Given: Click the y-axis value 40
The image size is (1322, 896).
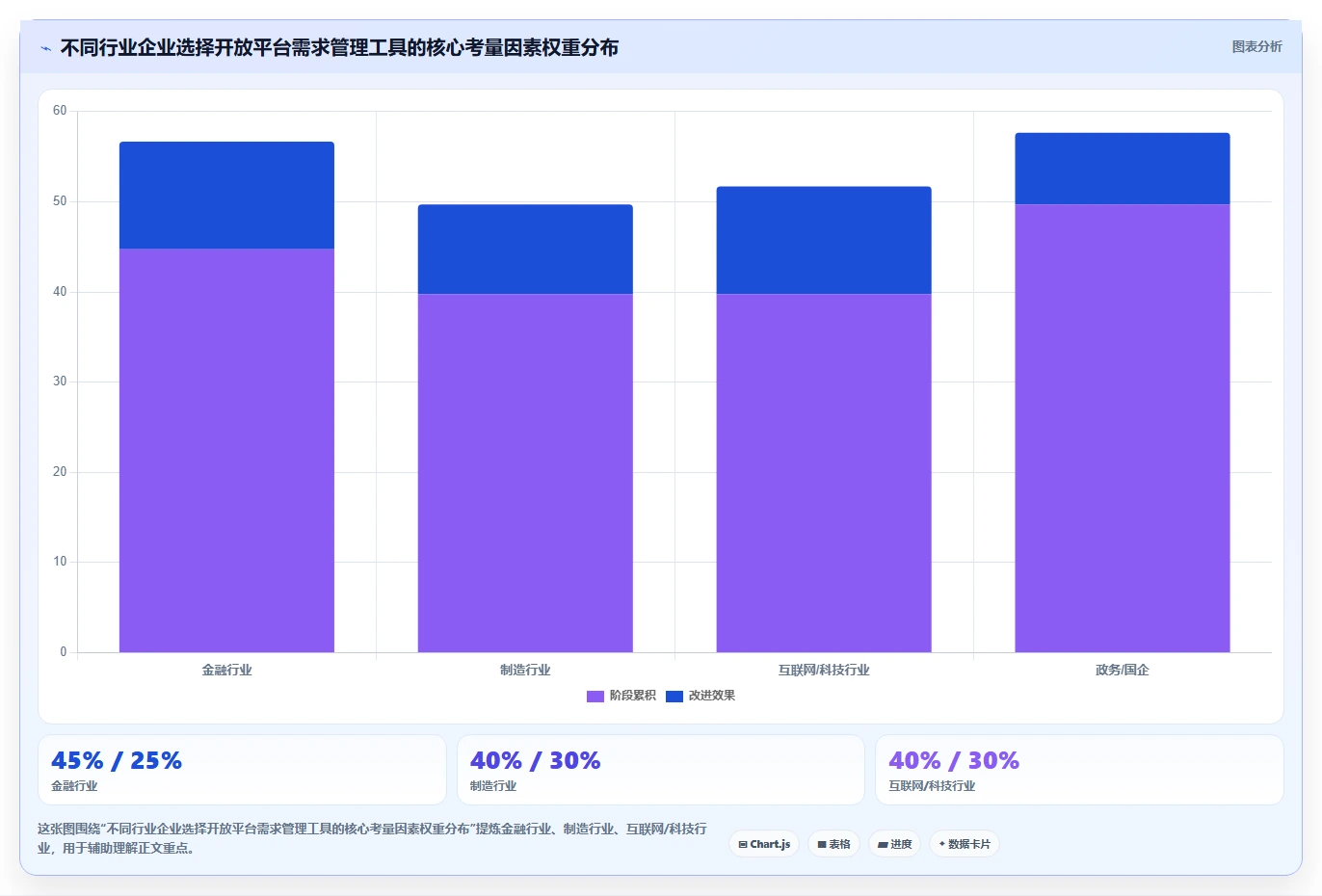Looking at the screenshot, I should [x=60, y=292].
